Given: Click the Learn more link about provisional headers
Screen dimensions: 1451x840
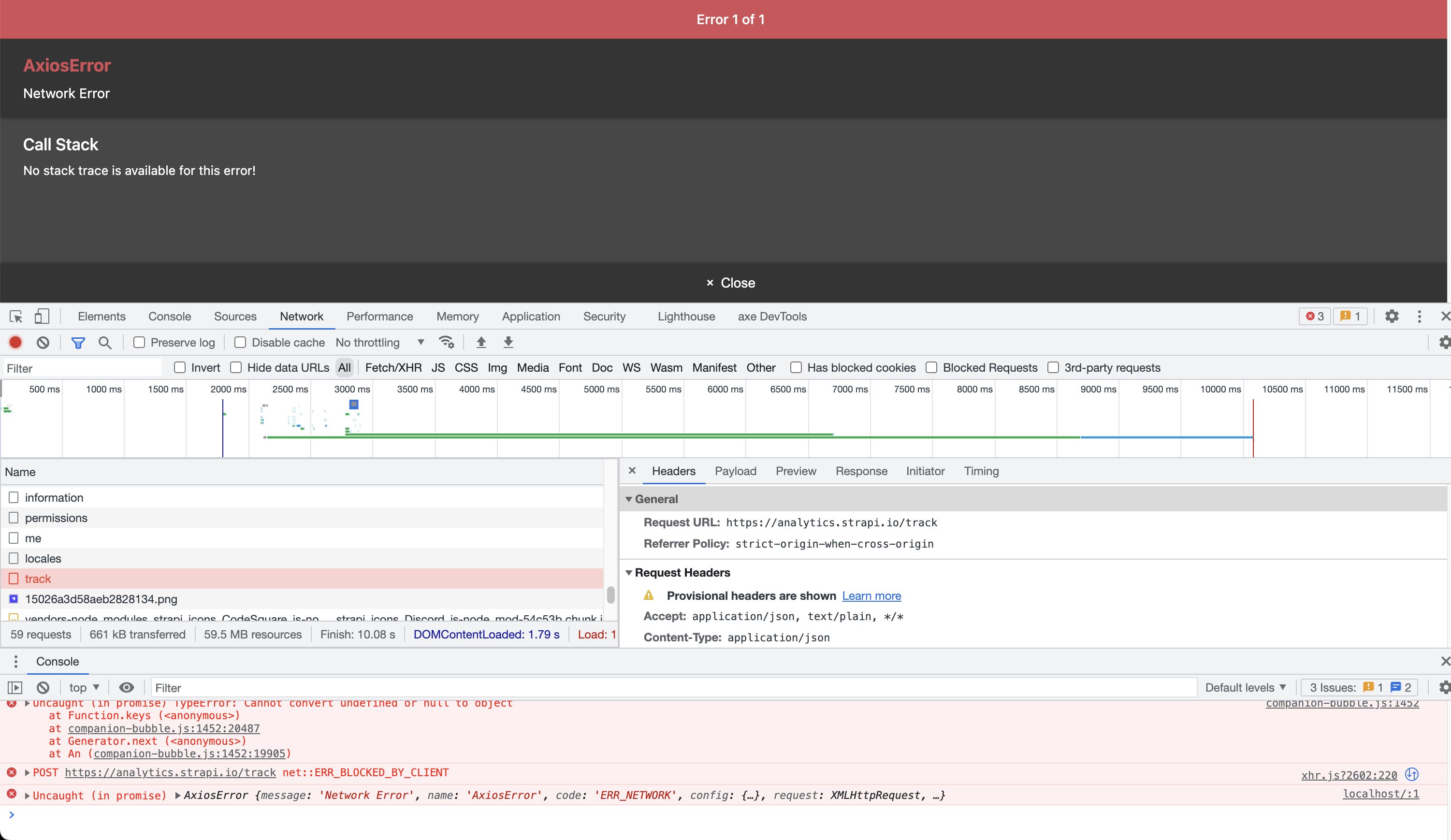Looking at the screenshot, I should (x=871, y=596).
